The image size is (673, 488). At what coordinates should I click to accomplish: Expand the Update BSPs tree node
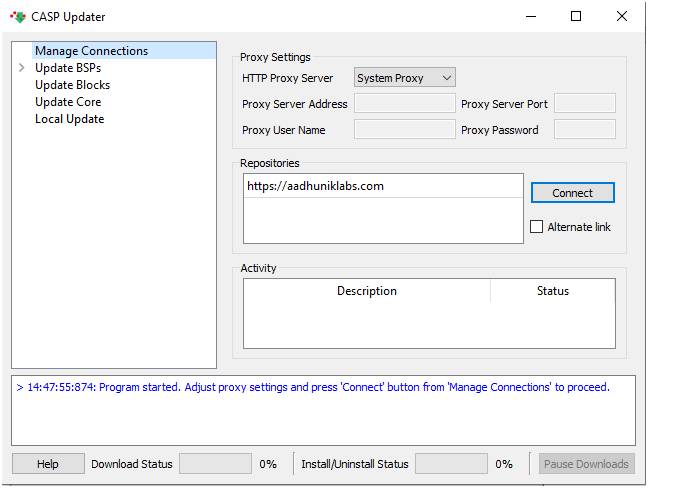click(22, 68)
